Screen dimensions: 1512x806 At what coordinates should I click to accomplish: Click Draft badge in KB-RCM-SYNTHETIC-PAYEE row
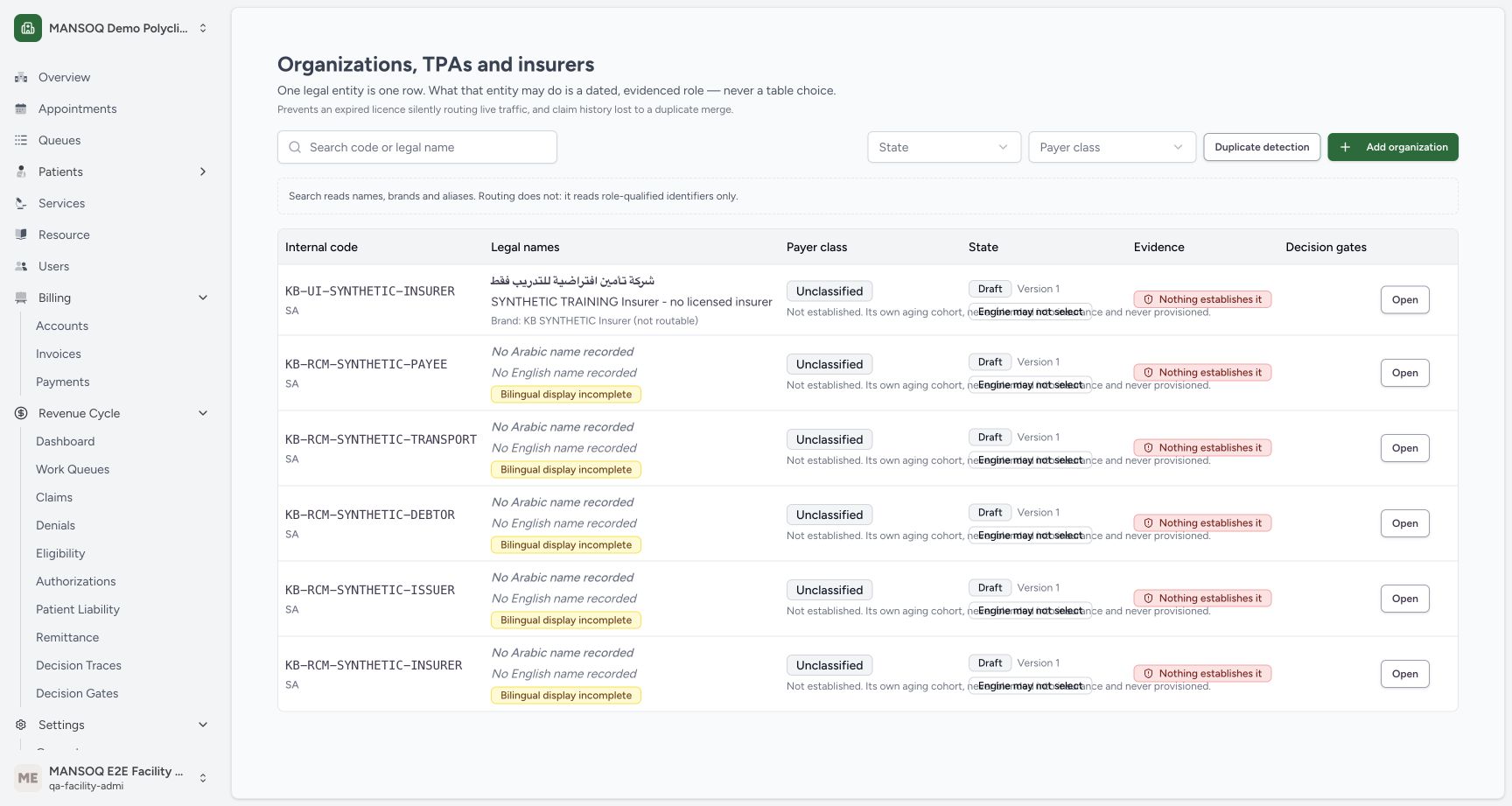coord(990,362)
